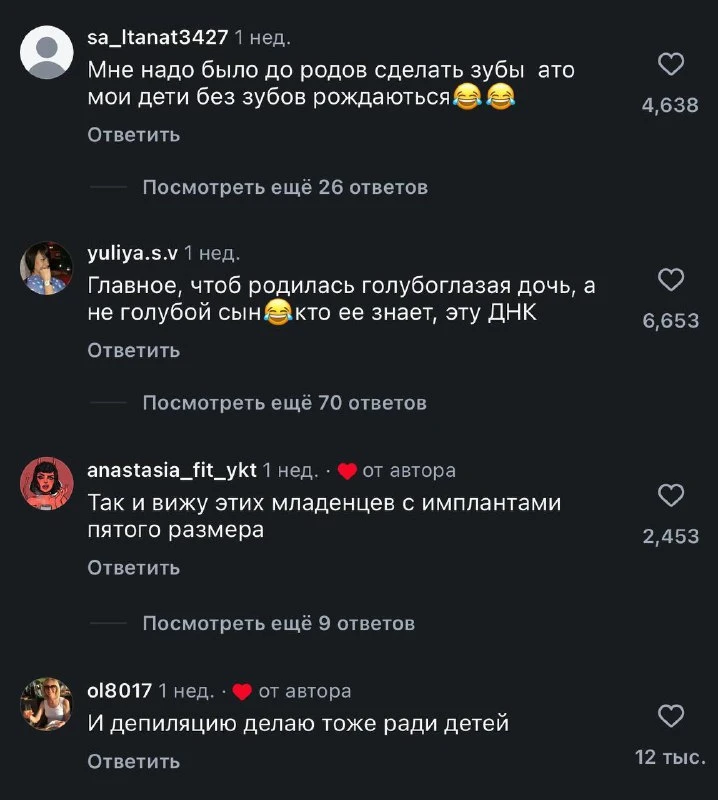
Task: Open ol8017's avatar photo
Action: [x=46, y=704]
